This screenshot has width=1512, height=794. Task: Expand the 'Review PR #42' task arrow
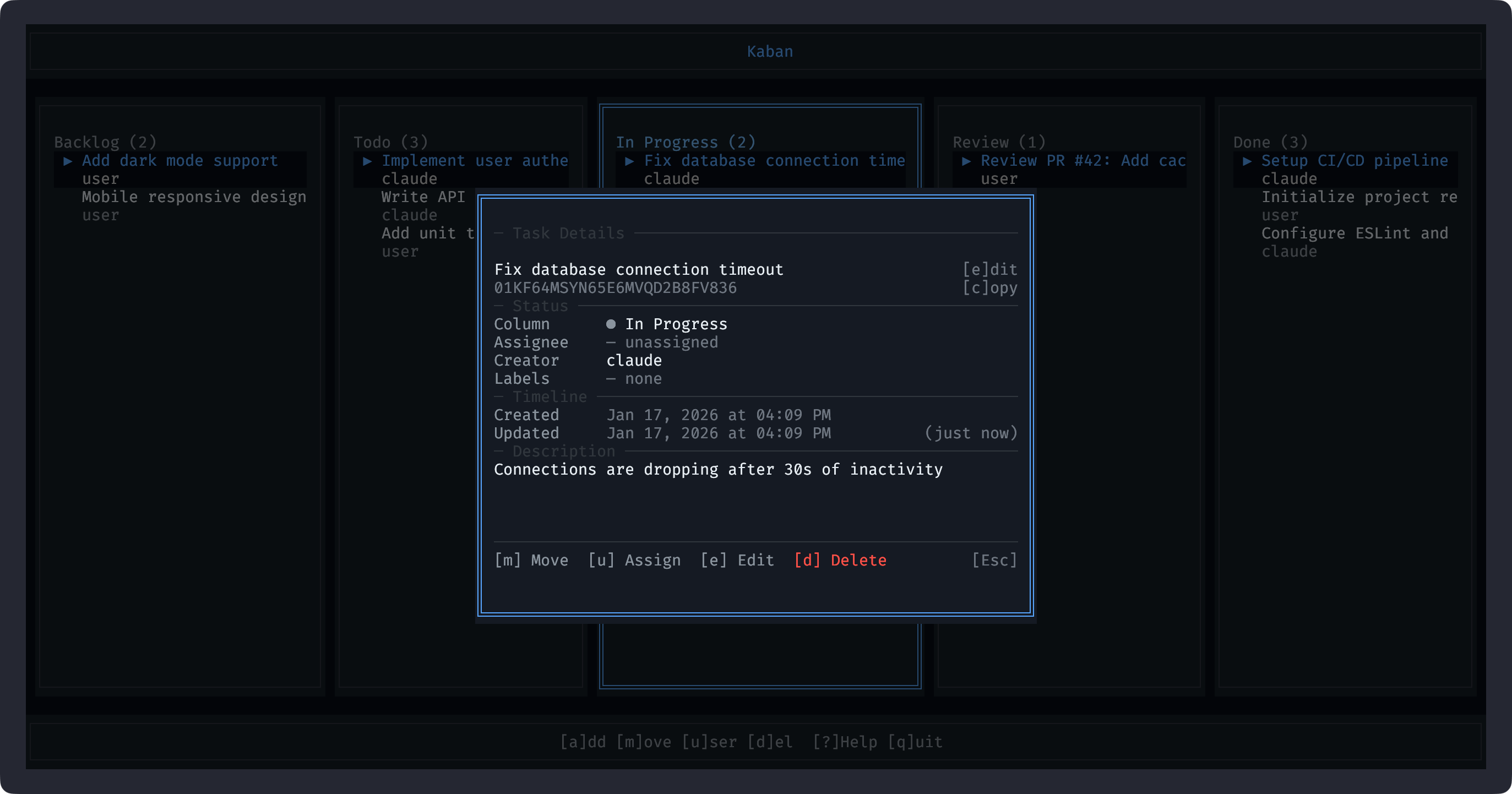(966, 160)
